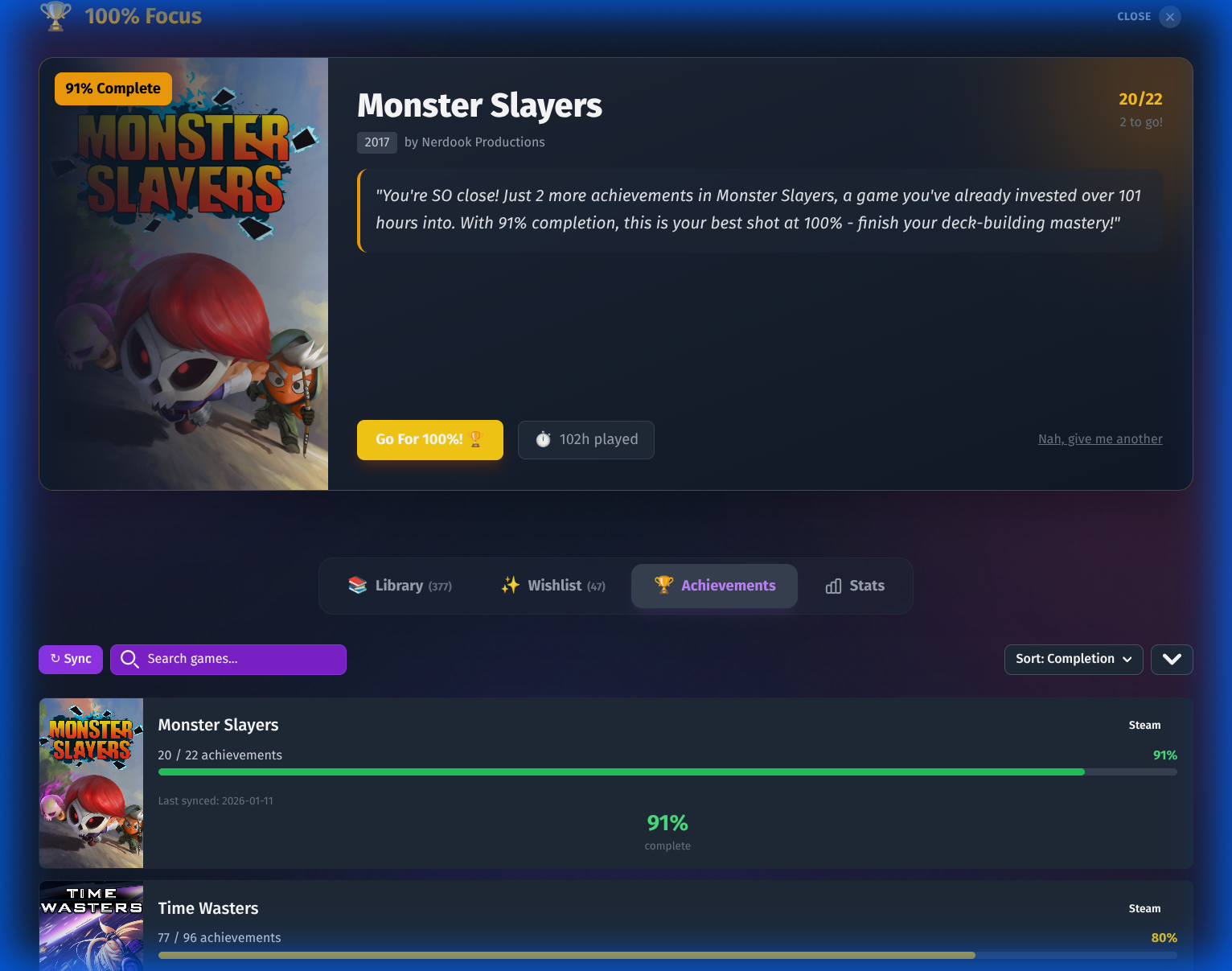Switch to the Stats tab
Image resolution: width=1232 pixels, height=971 pixels.
[x=855, y=586]
